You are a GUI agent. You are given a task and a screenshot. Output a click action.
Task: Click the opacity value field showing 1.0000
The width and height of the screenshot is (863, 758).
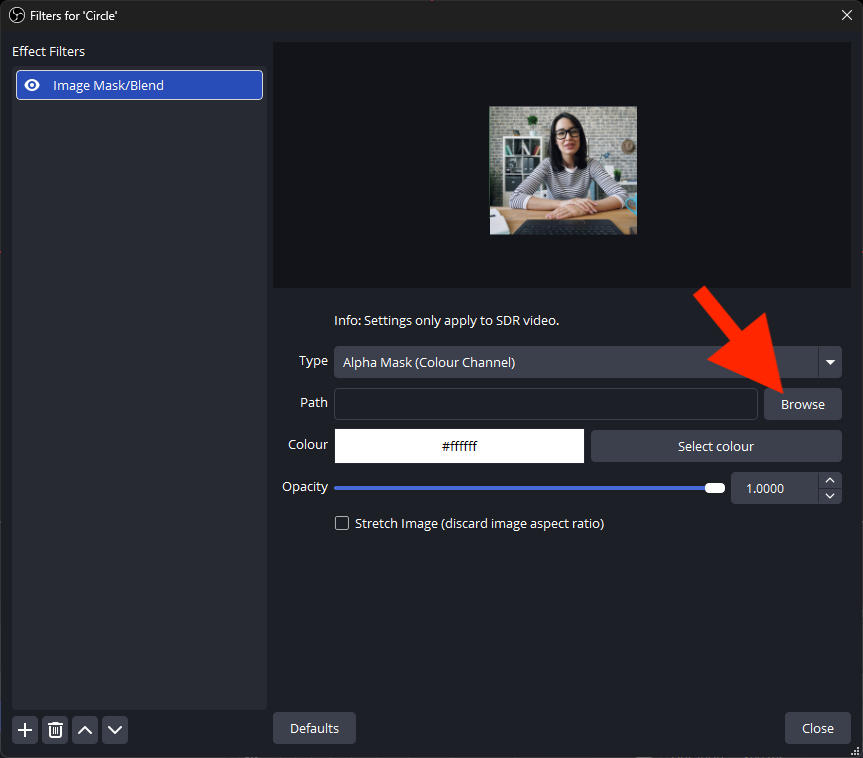pyautogui.click(x=772, y=488)
